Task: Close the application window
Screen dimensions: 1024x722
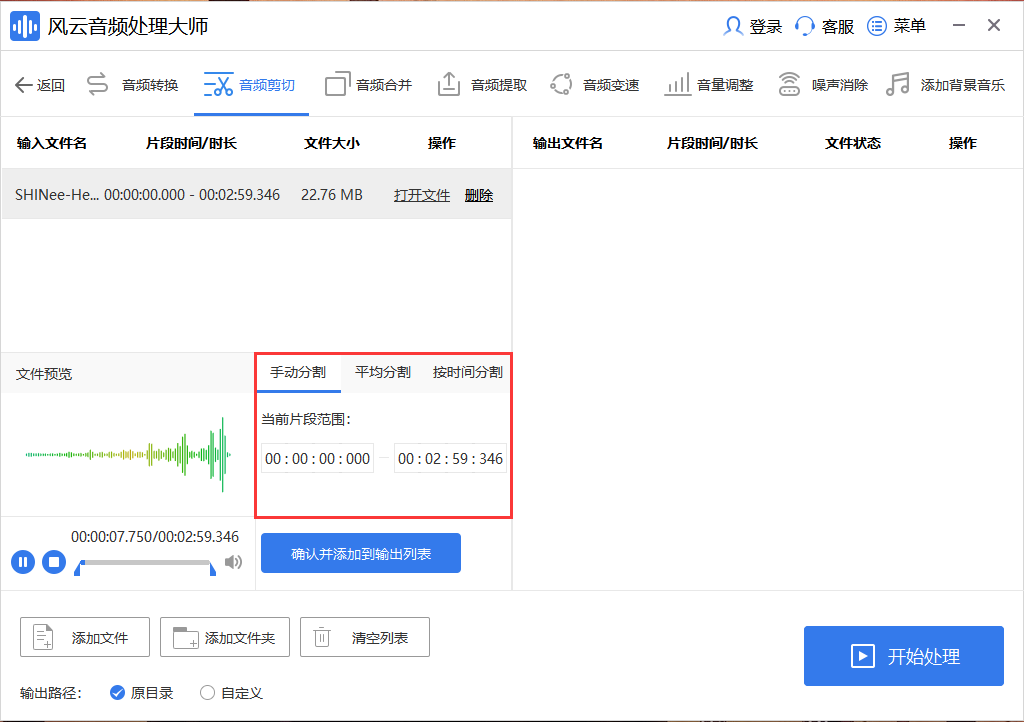Action: tap(994, 25)
